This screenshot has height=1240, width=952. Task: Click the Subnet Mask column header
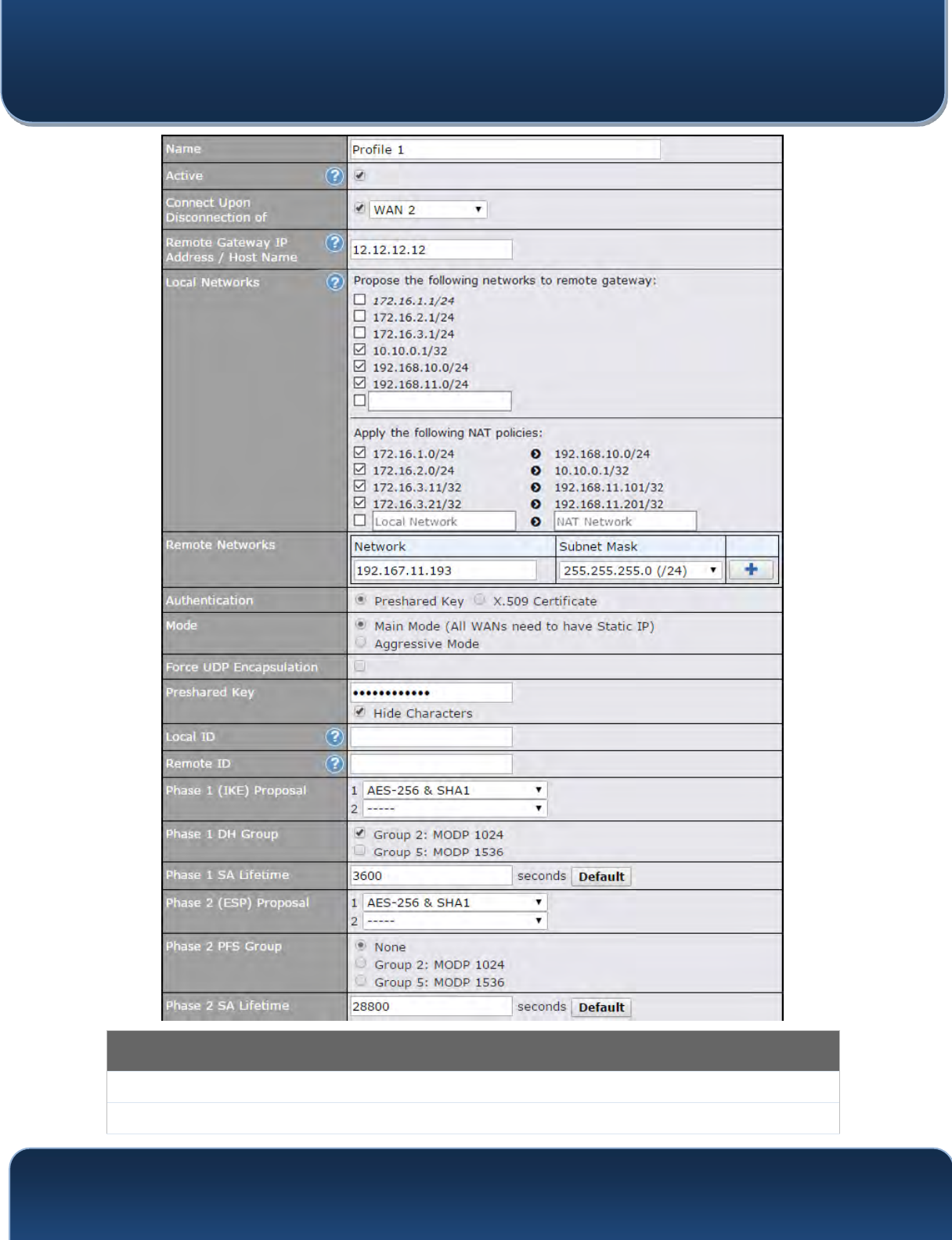(x=598, y=546)
